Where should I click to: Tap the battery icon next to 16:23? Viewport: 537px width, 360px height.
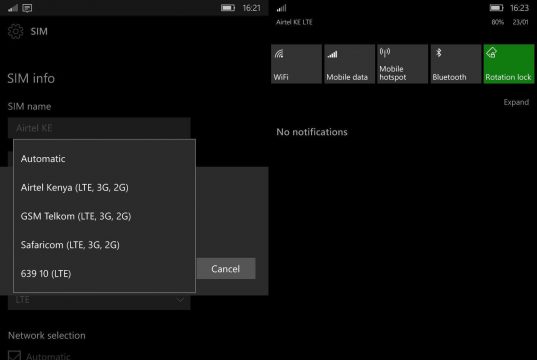tap(496, 8)
